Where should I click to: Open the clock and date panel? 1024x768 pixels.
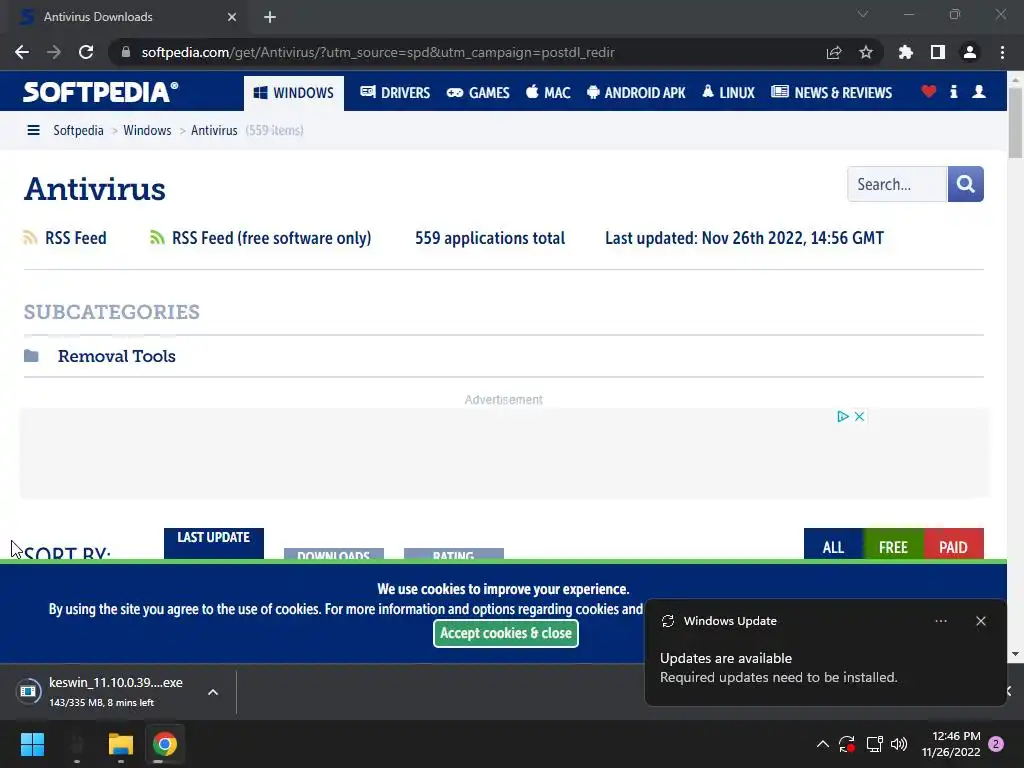951,744
